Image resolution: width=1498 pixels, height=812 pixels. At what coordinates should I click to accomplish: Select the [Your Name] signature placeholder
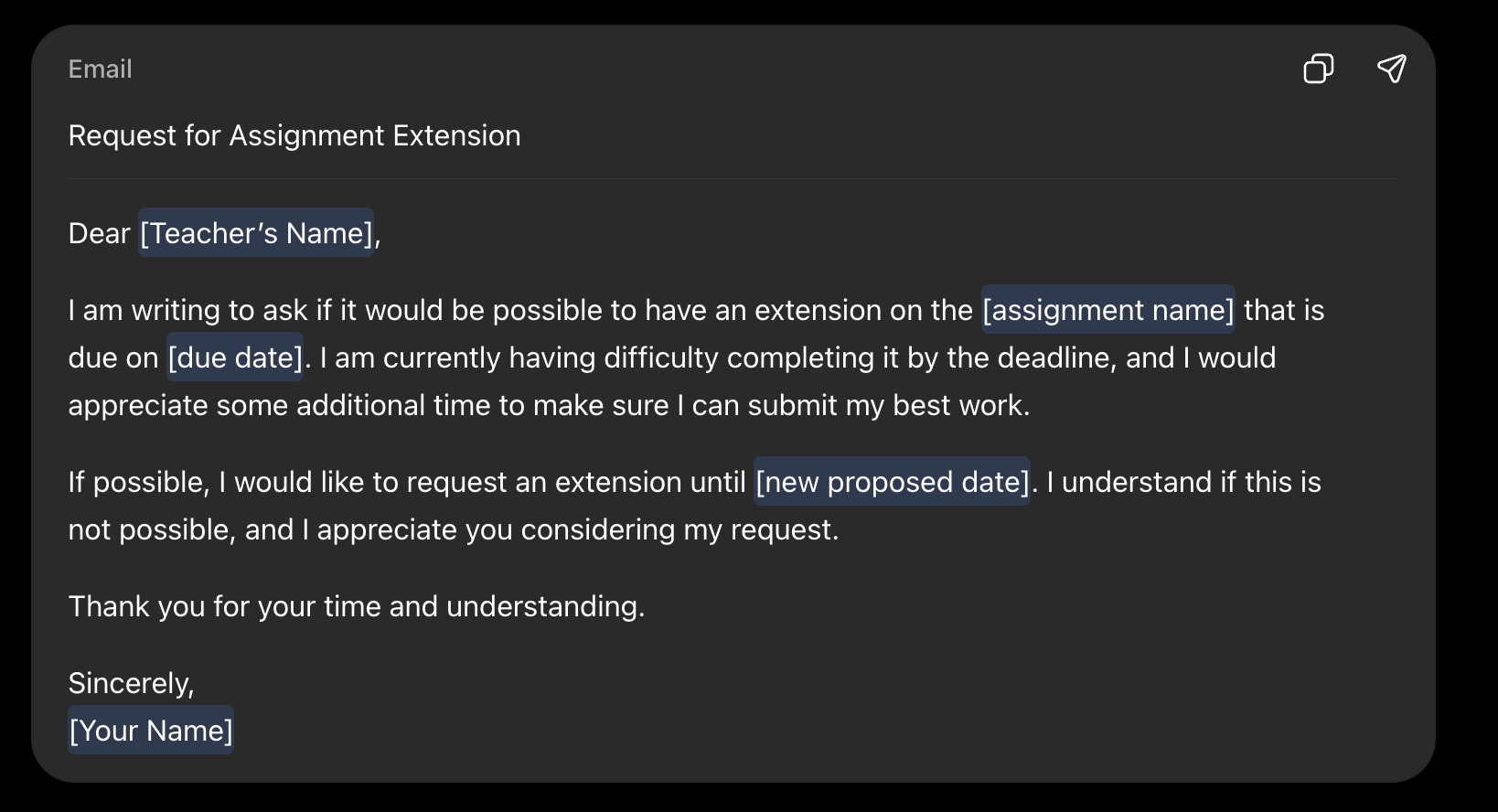click(x=151, y=731)
